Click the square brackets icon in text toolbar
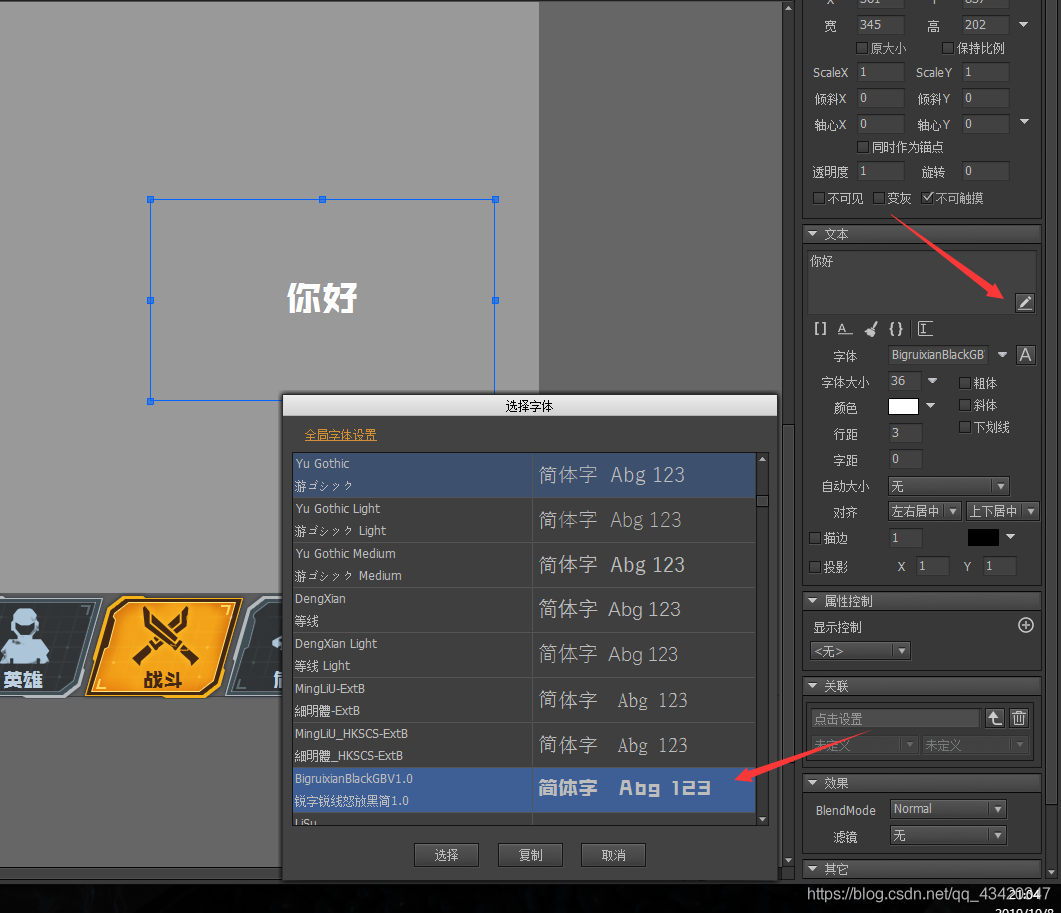 click(820, 329)
